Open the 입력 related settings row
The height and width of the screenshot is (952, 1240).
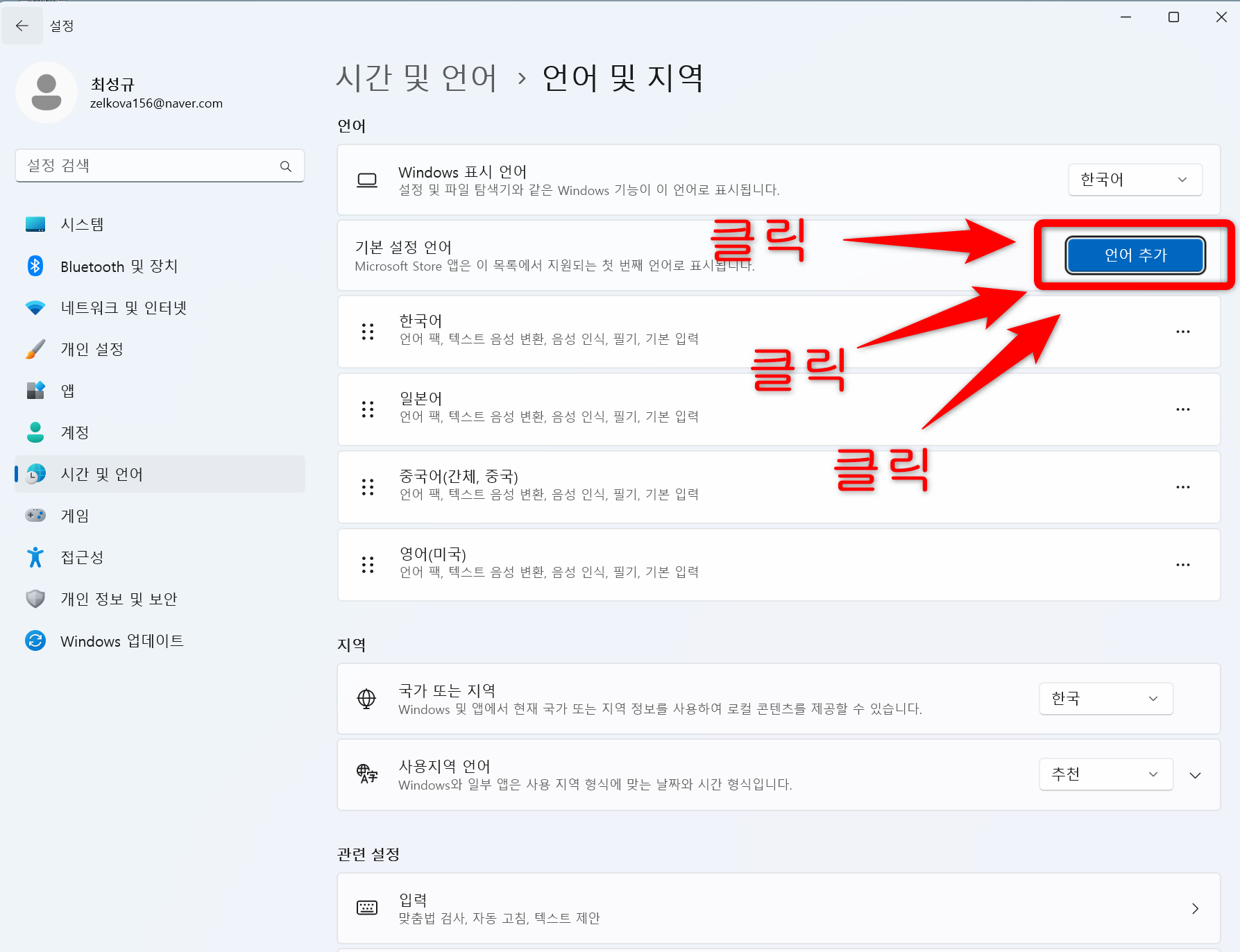pos(779,908)
